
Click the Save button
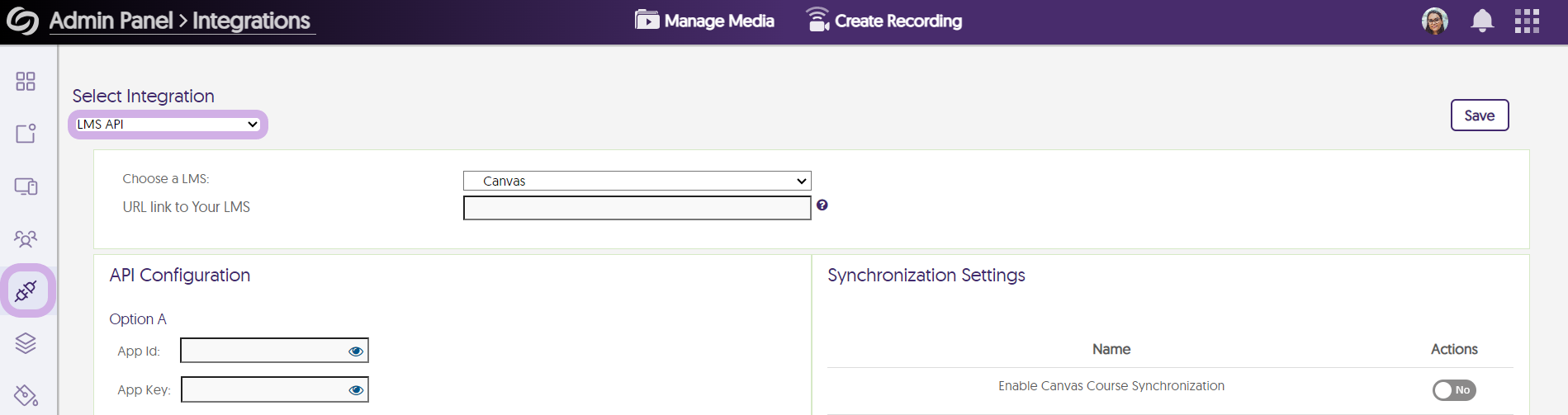[x=1479, y=116]
